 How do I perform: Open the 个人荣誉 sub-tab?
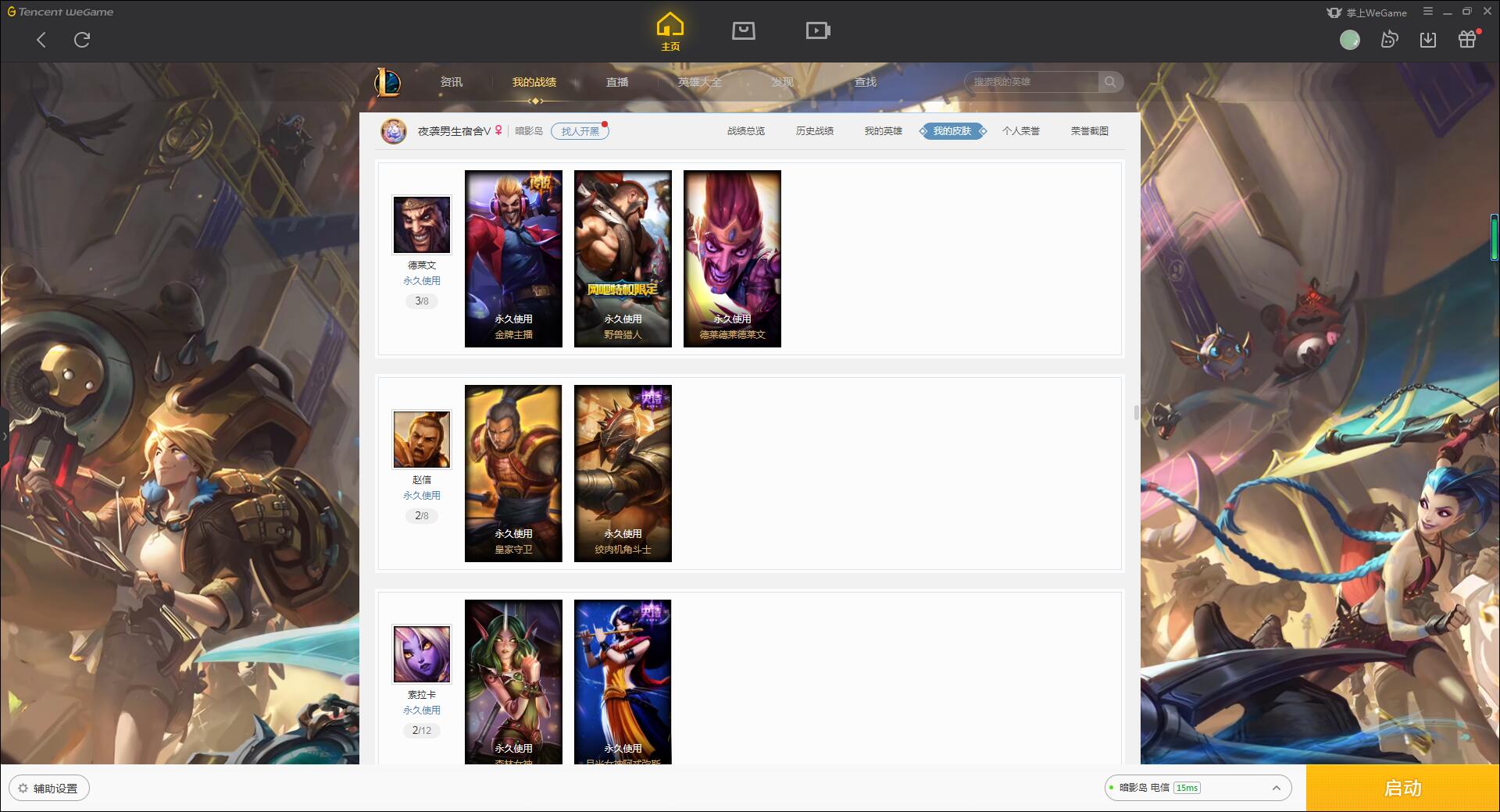tap(1021, 131)
